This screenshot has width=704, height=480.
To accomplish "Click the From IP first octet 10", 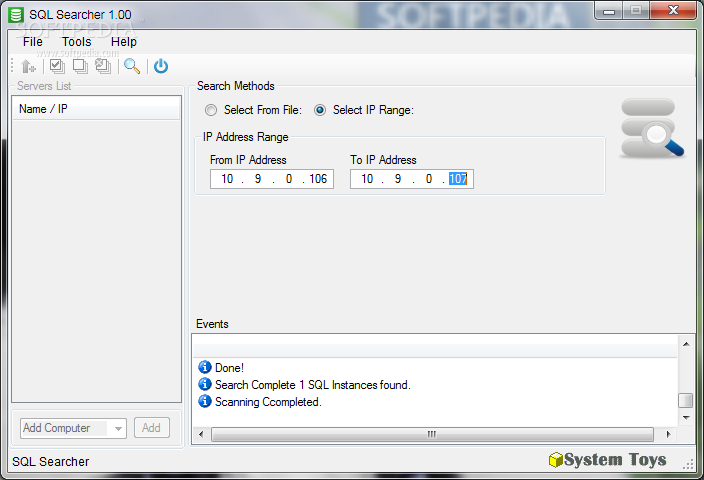I will [x=227, y=179].
